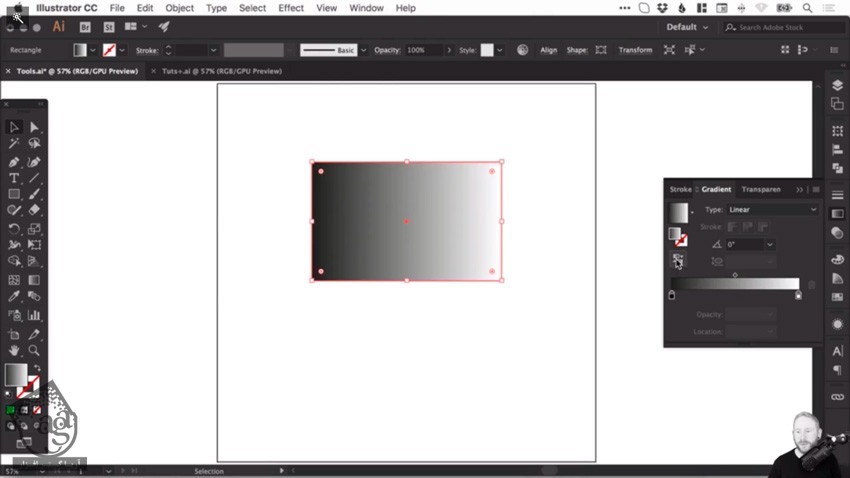Click the Recolor Artwork wheel icon
The width and height of the screenshot is (850, 478).
[x=523, y=50]
